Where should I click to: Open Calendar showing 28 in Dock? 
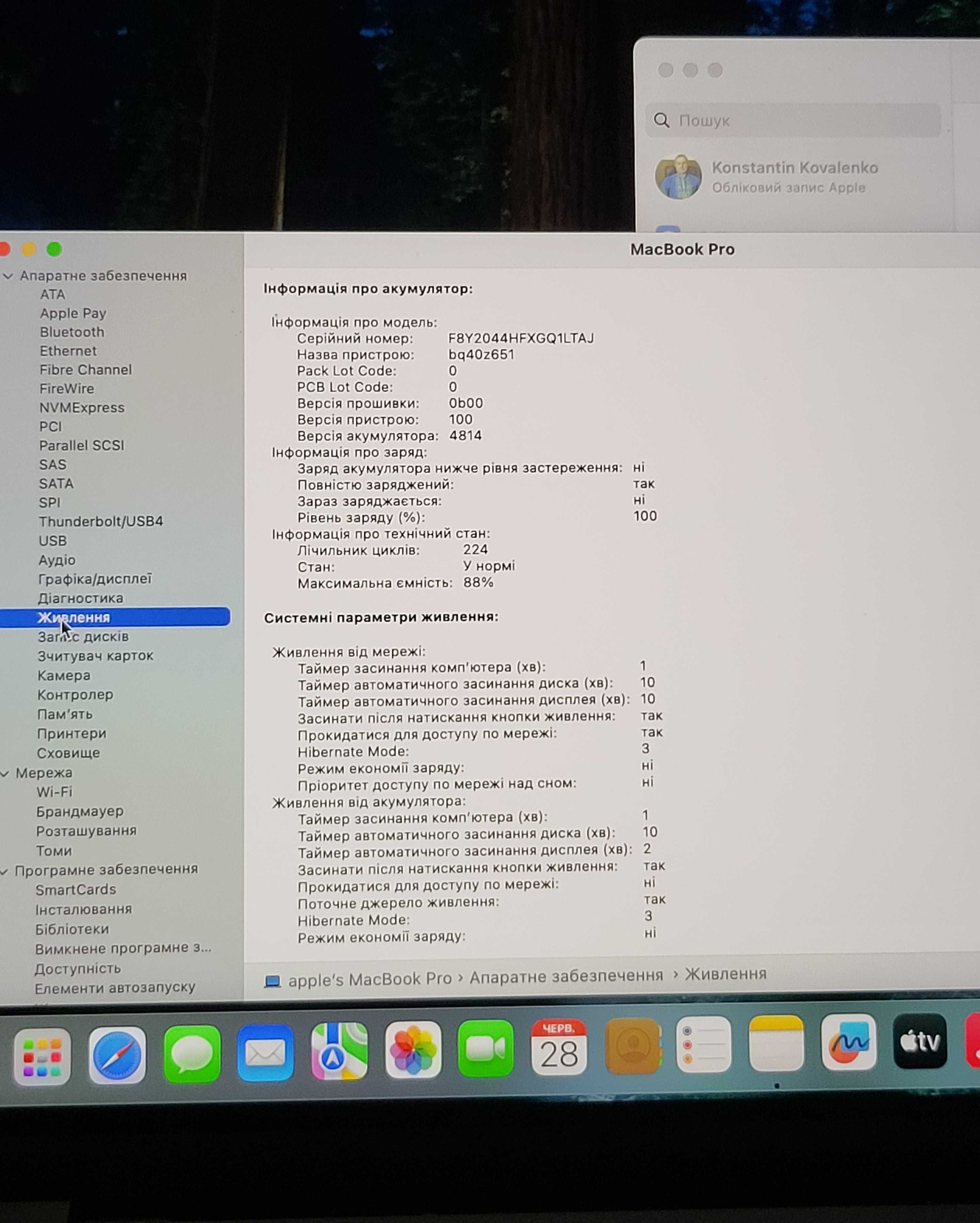pos(559,1047)
